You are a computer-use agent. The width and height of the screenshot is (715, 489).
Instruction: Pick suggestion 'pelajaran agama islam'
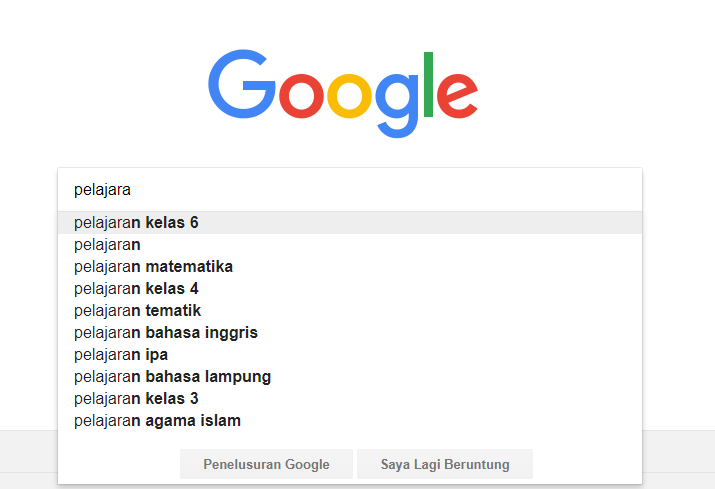point(350,421)
